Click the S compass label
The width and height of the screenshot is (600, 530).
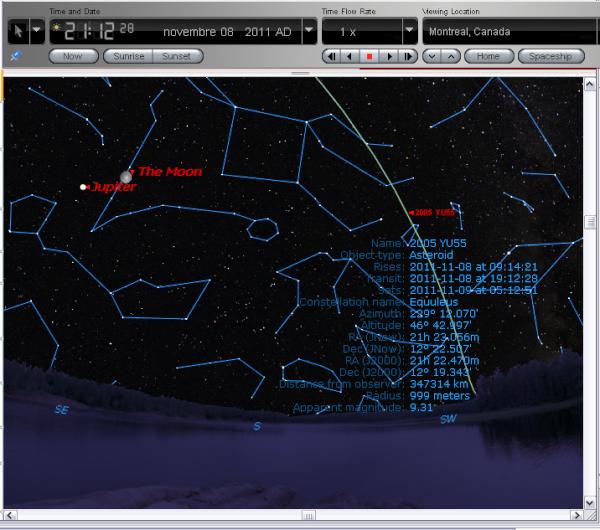click(x=257, y=426)
